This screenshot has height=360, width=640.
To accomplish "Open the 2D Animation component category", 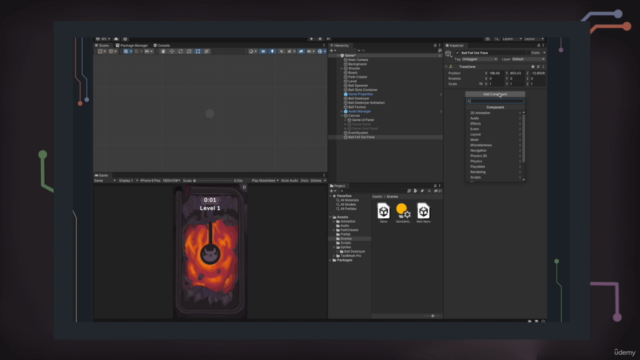I will 495,113.
